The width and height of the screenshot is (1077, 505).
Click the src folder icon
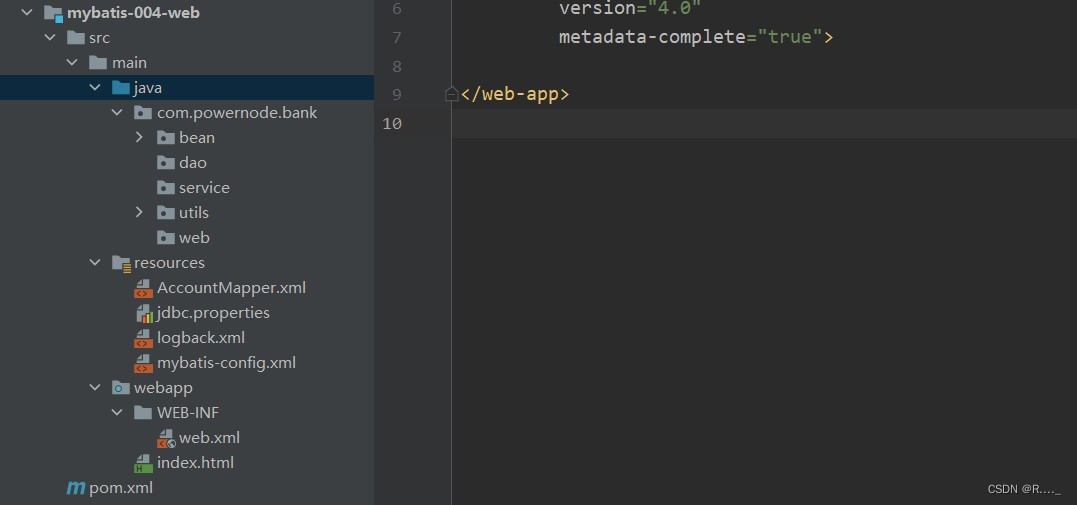76,38
